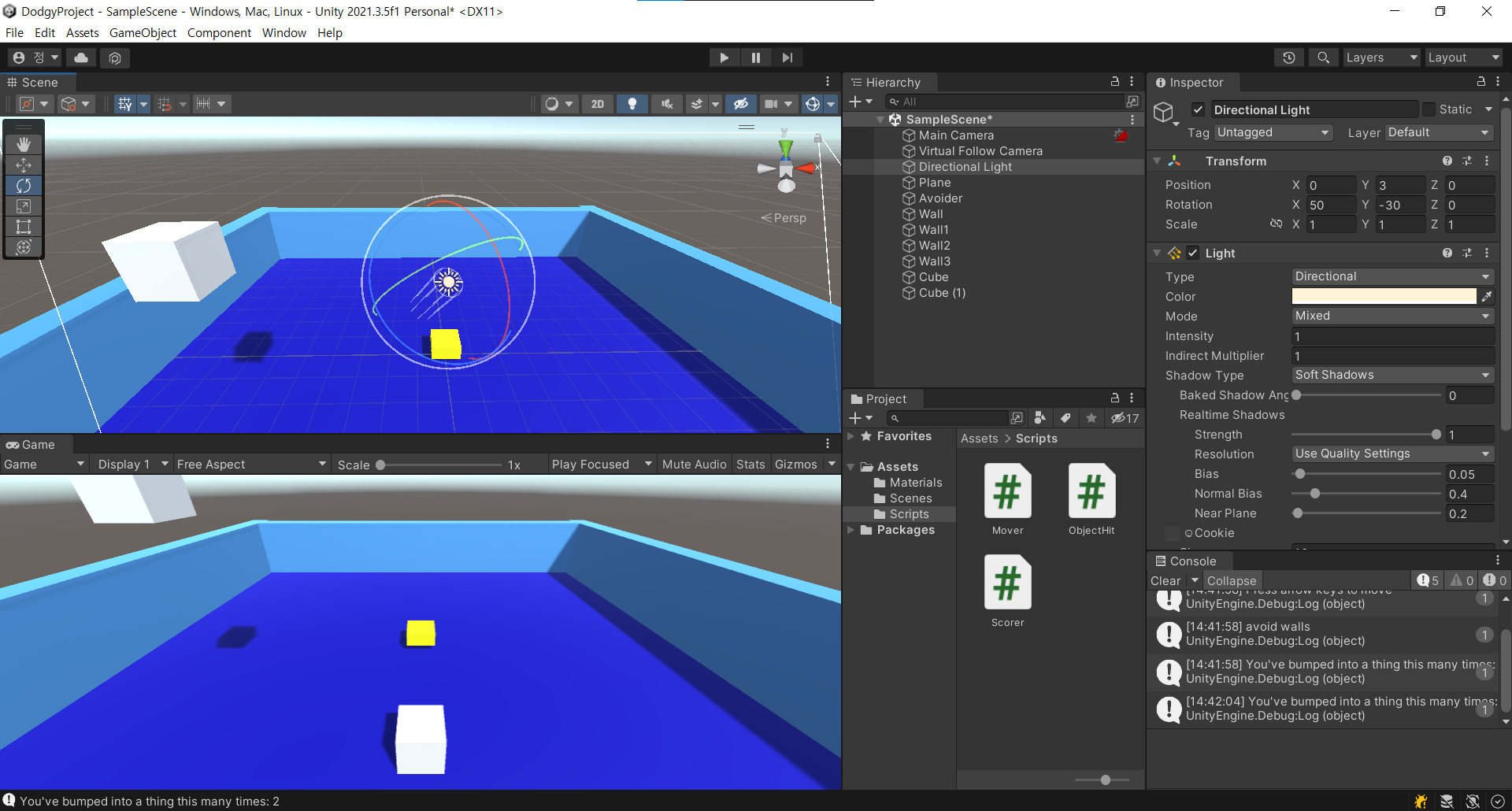Enable Static checkbox
Image resolution: width=1512 pixels, height=811 pixels.
click(1429, 109)
